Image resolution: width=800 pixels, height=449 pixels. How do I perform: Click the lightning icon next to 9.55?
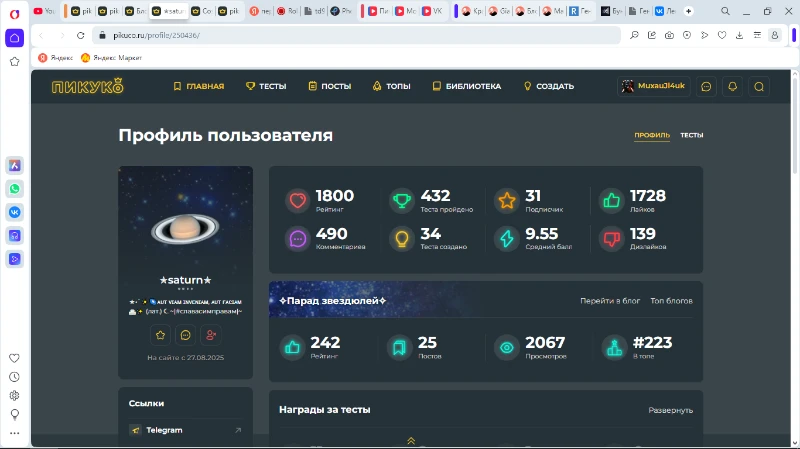[x=507, y=238]
